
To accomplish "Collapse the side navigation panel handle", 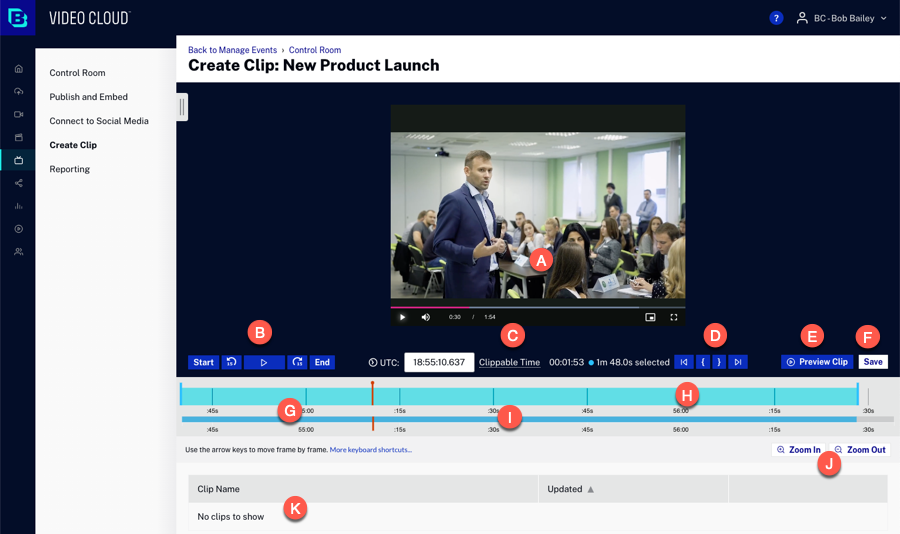I will [182, 107].
